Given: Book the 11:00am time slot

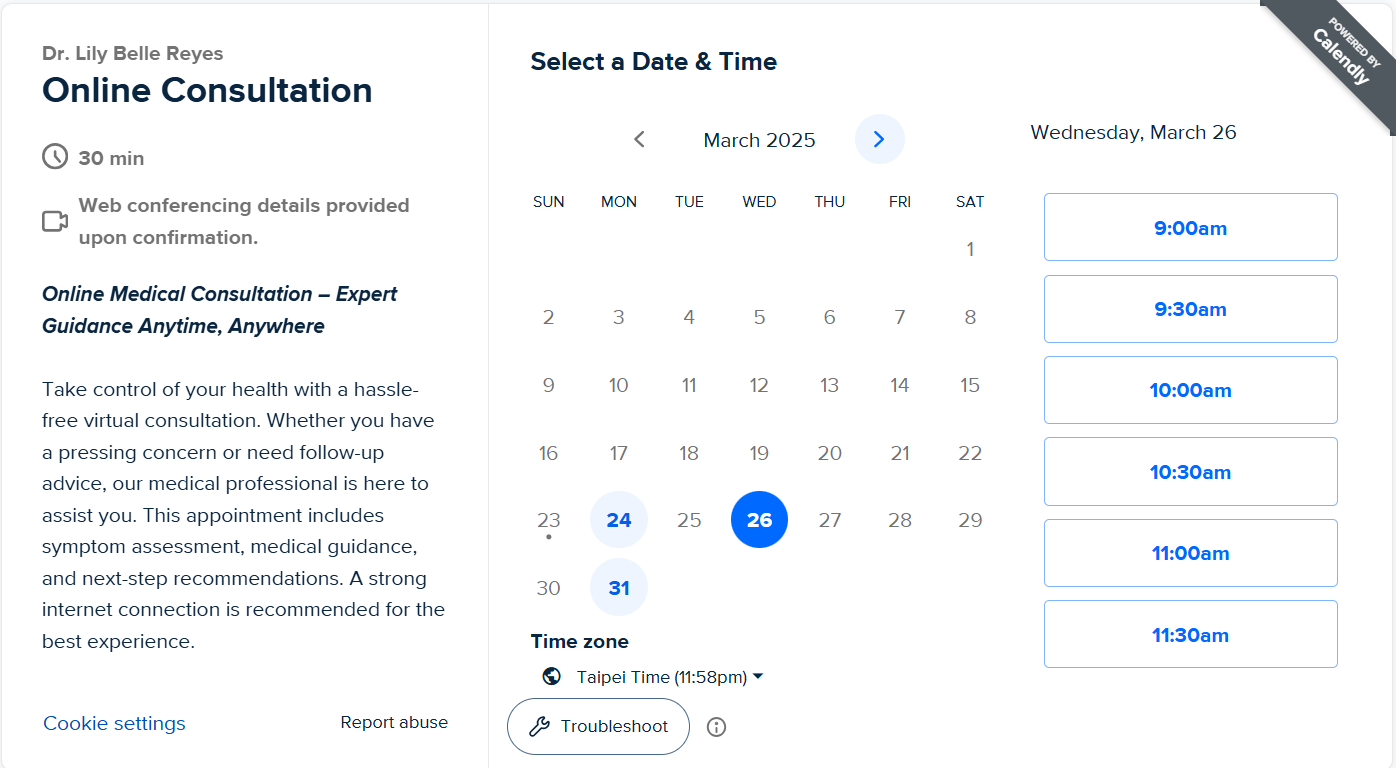Looking at the screenshot, I should pos(1190,553).
